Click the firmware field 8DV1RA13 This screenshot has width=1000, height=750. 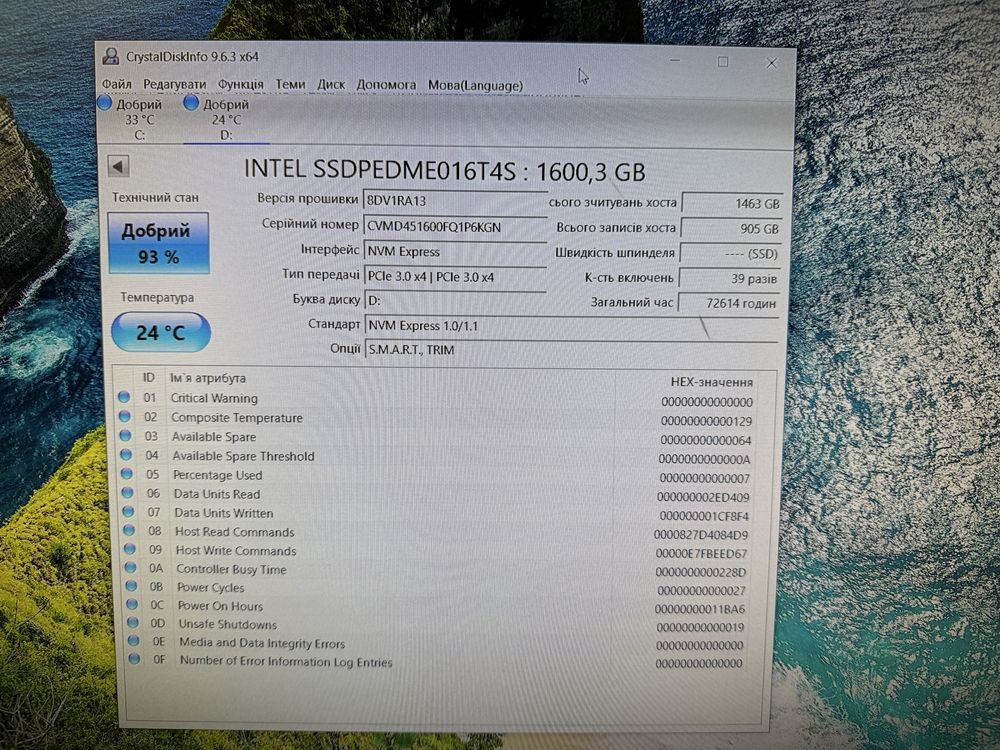455,200
